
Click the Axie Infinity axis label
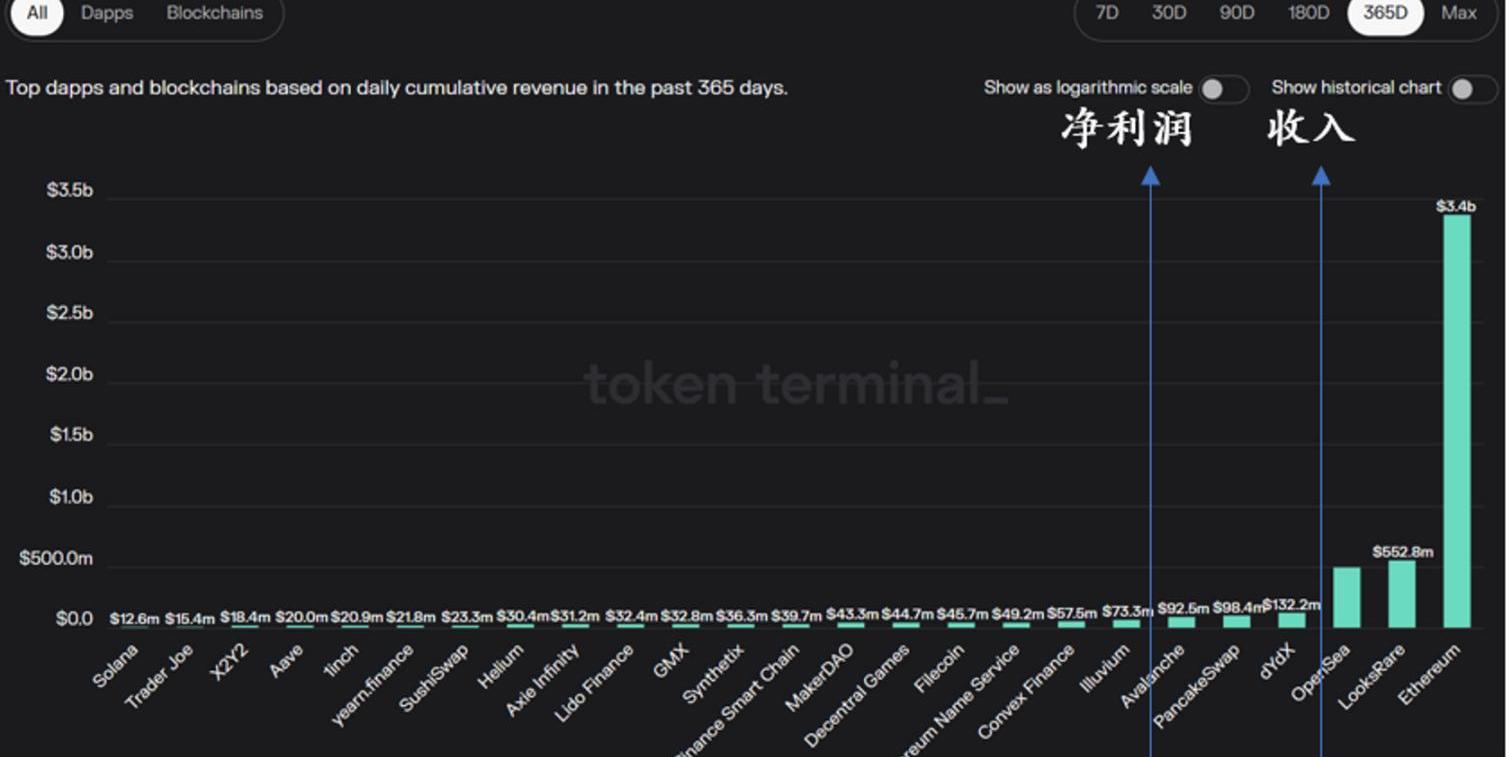coord(542,680)
